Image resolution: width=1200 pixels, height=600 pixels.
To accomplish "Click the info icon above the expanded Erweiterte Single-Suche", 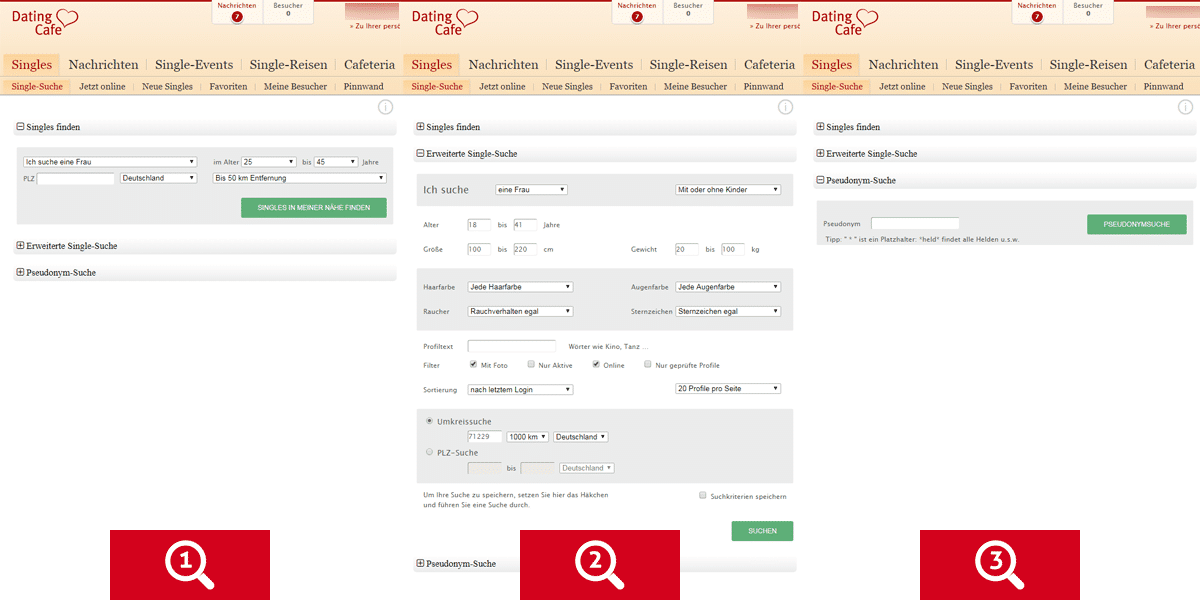I will pyautogui.click(x=785, y=107).
